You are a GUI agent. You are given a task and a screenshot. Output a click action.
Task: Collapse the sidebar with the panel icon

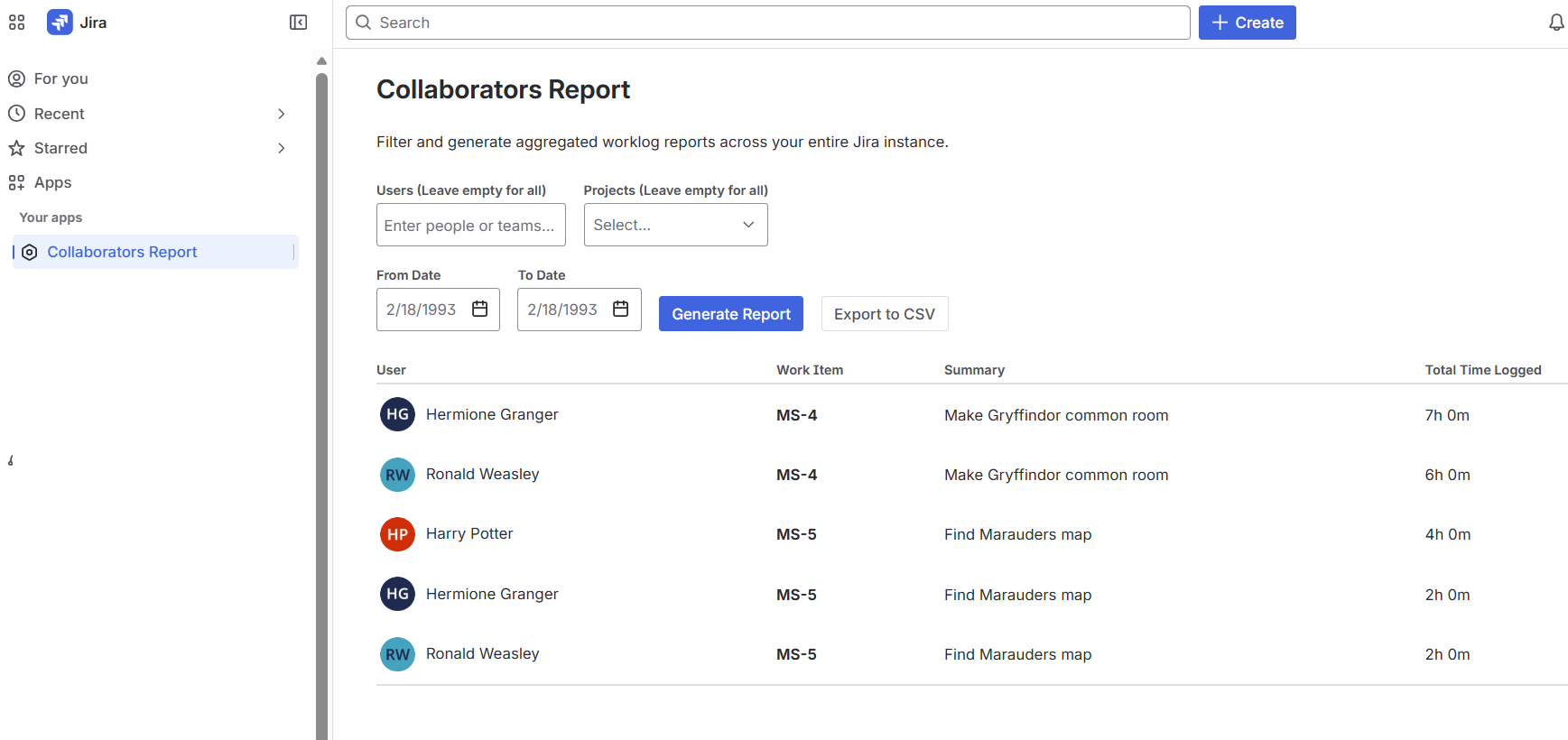(x=298, y=23)
